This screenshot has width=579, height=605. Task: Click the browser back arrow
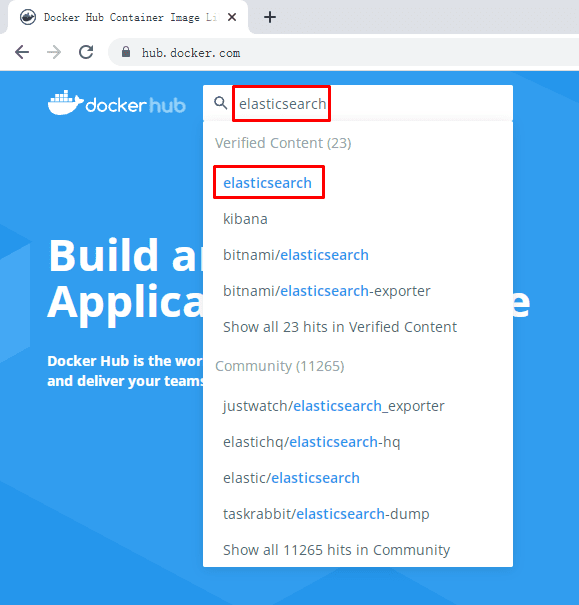pyautogui.click(x=22, y=52)
